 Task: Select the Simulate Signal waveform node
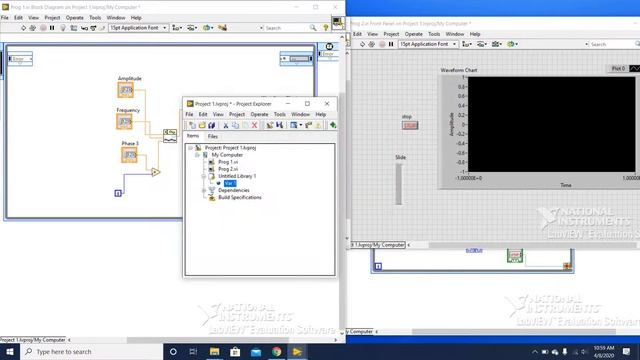point(170,136)
